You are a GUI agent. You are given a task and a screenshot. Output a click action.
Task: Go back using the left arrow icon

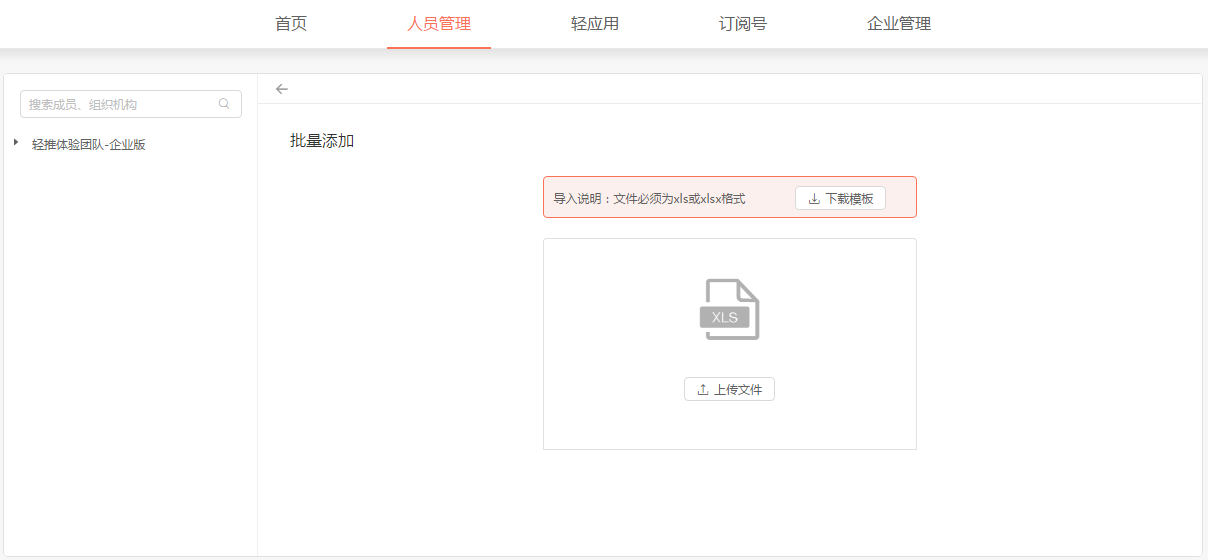pyautogui.click(x=282, y=89)
